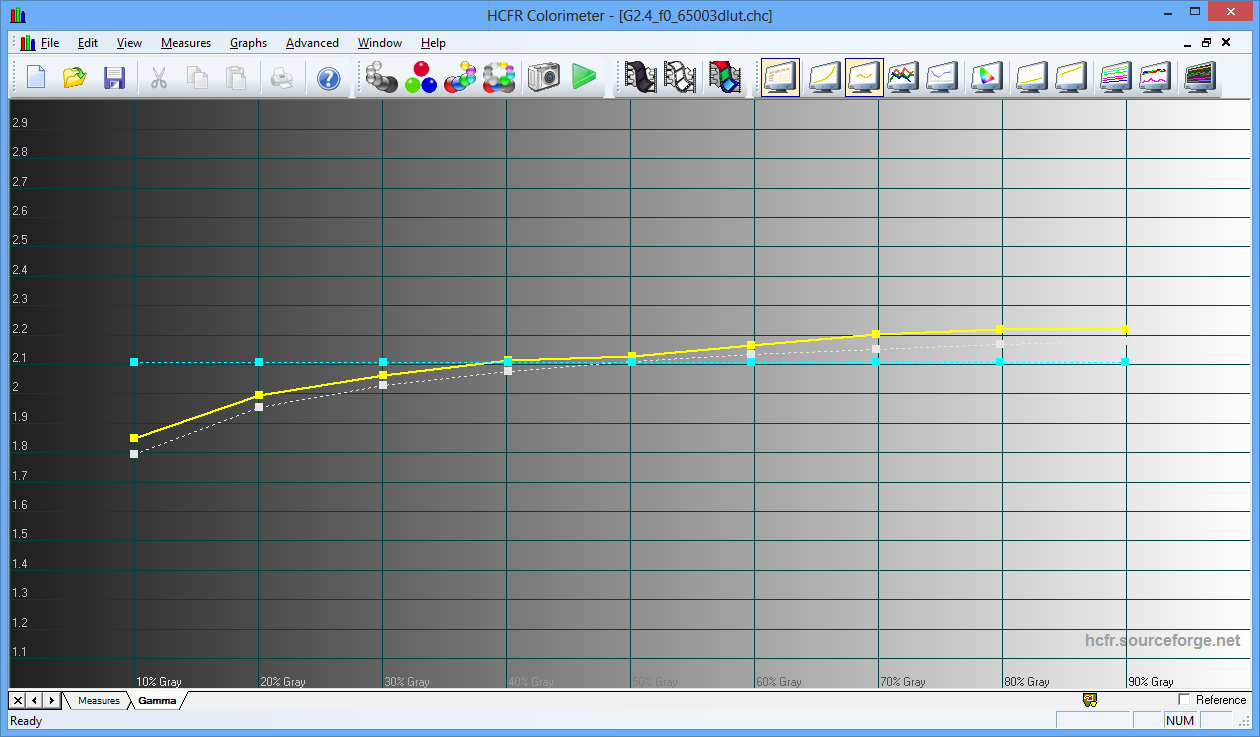Open the Edit menu

click(88, 43)
